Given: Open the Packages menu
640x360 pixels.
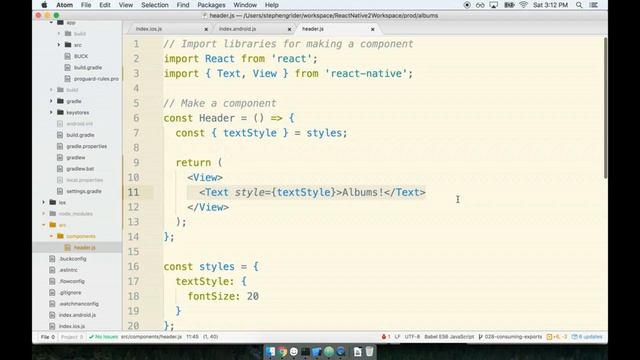Looking at the screenshot, I should [211, 5].
